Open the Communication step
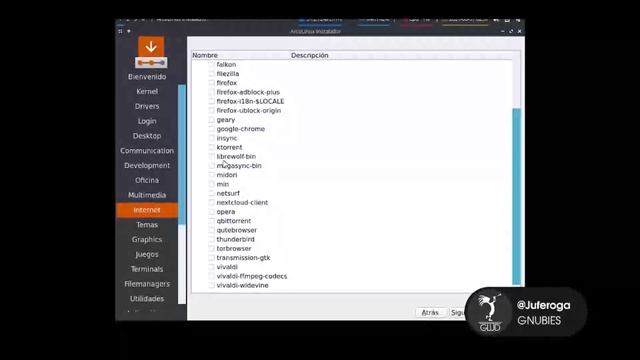The height and width of the screenshot is (360, 640). coord(147,151)
